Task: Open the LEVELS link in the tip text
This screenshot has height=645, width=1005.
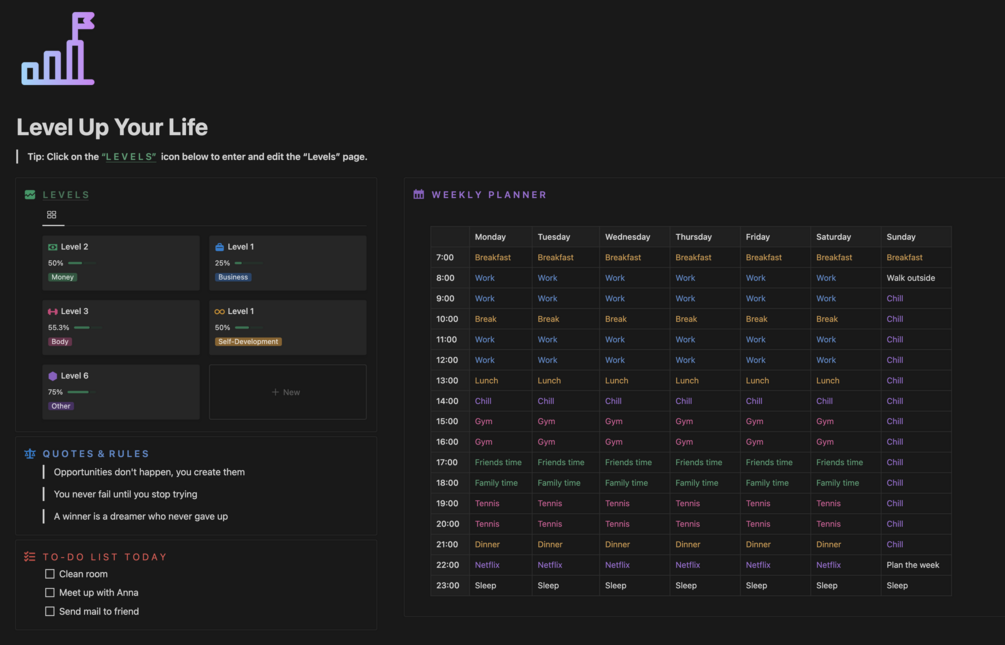Action: coord(130,157)
